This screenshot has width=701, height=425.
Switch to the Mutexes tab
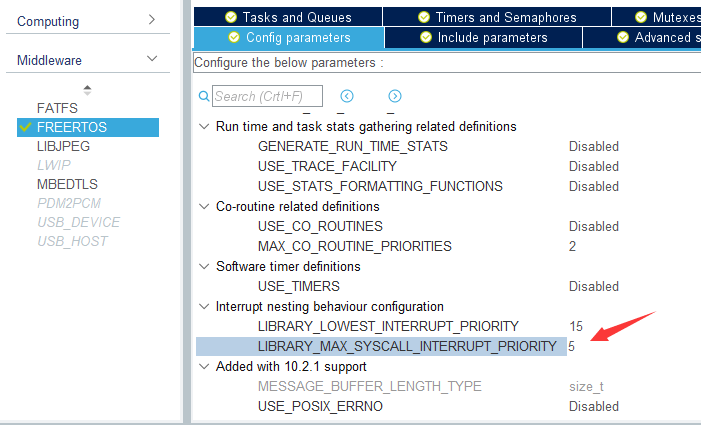(x=656, y=17)
